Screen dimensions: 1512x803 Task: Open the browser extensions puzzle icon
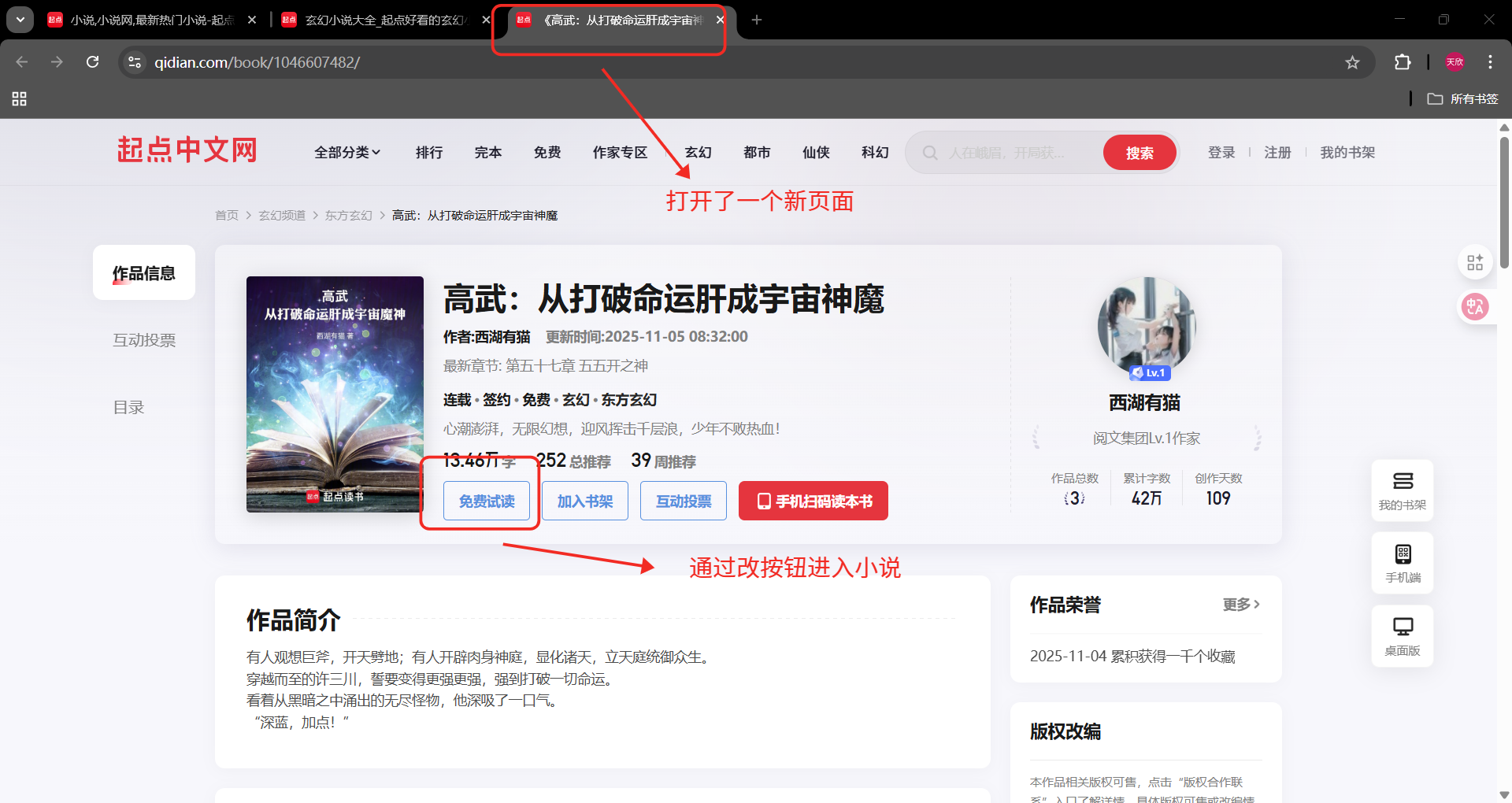[1403, 62]
